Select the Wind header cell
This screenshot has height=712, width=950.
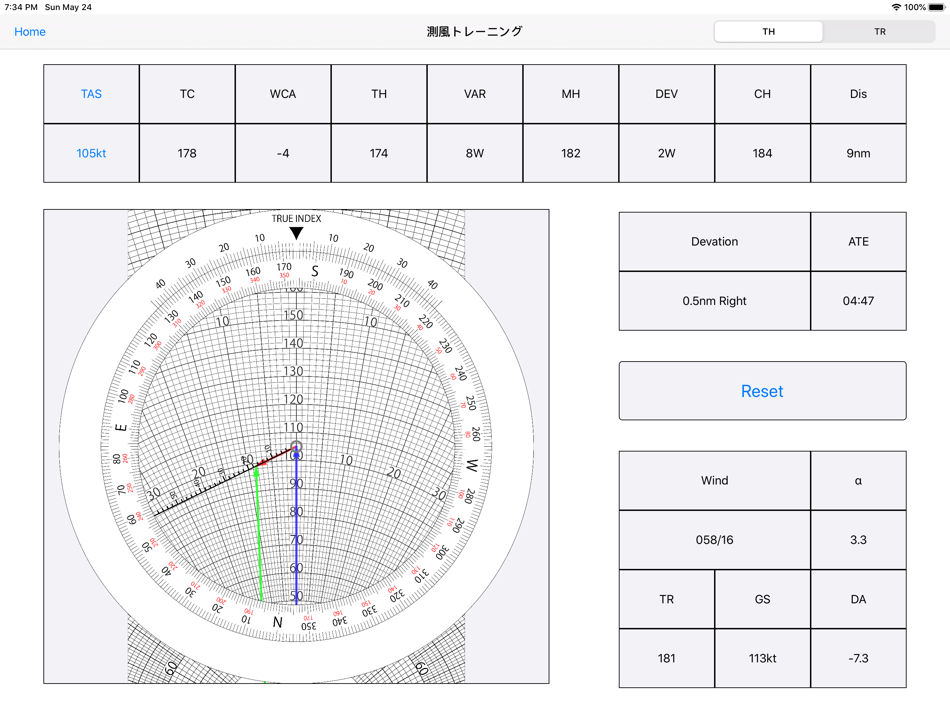[714, 480]
